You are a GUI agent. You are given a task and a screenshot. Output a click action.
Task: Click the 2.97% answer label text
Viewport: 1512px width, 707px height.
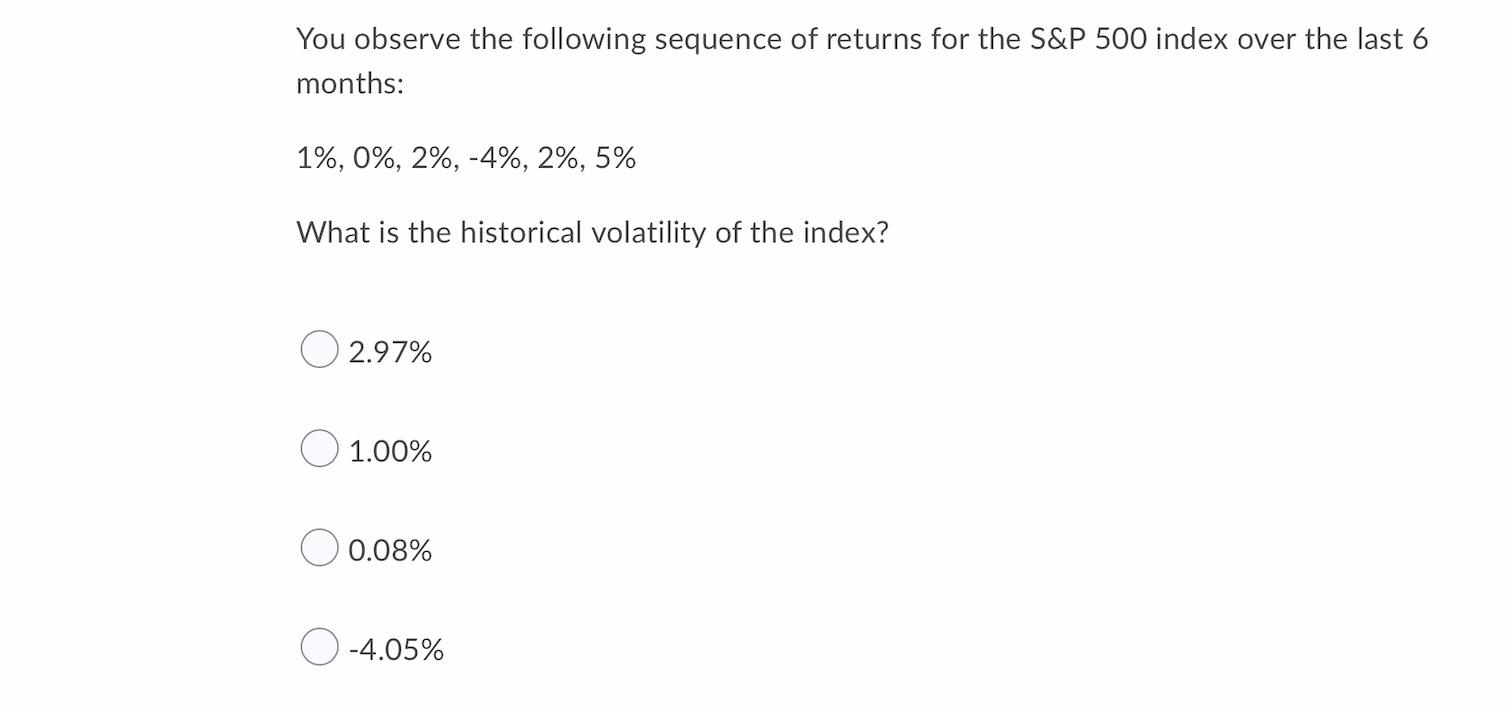pos(390,351)
